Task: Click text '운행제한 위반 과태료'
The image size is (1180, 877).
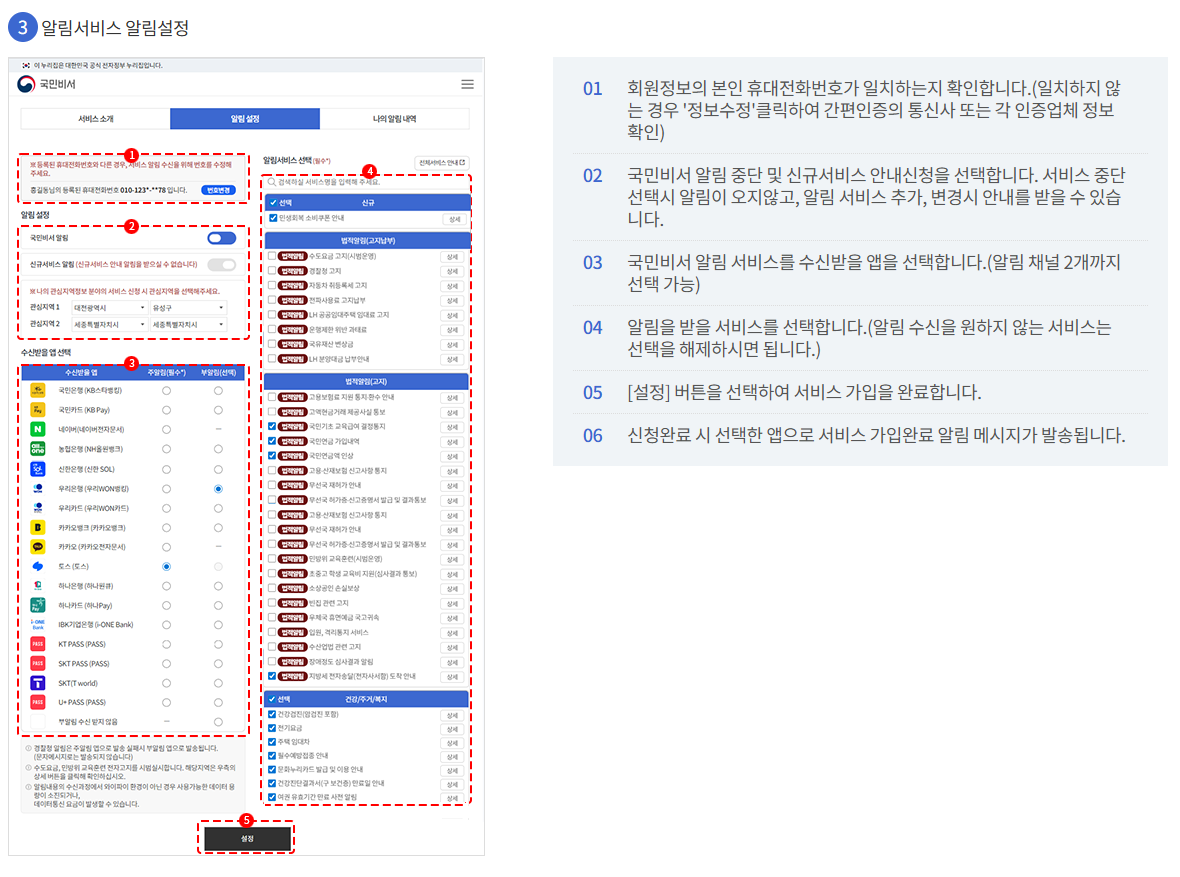Action: (x=338, y=330)
